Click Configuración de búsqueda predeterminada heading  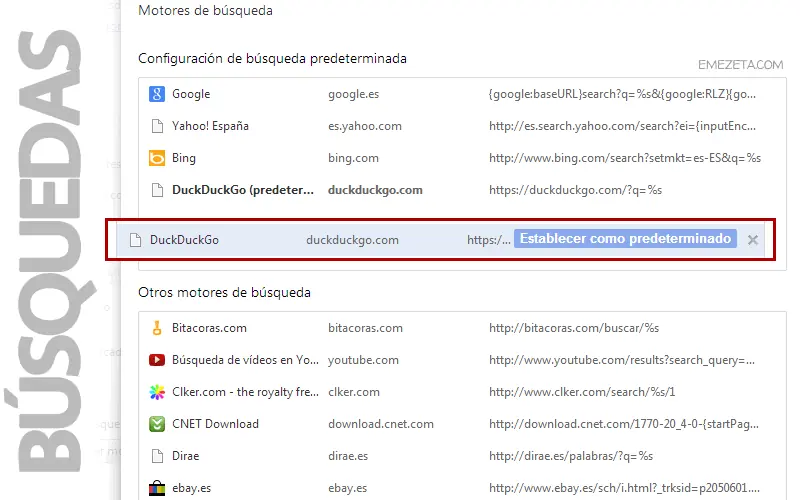click(x=272, y=59)
